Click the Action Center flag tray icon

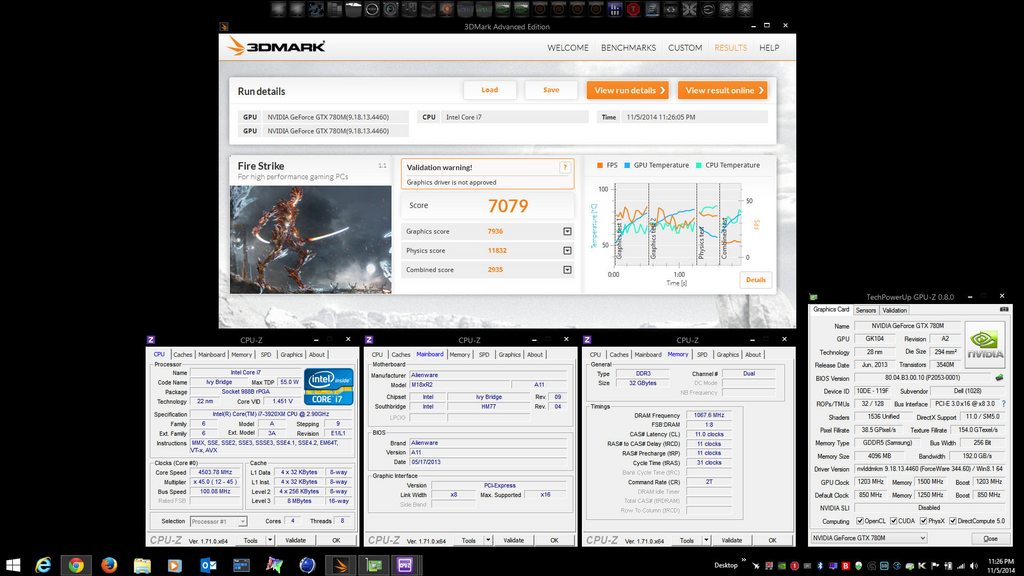click(935, 566)
